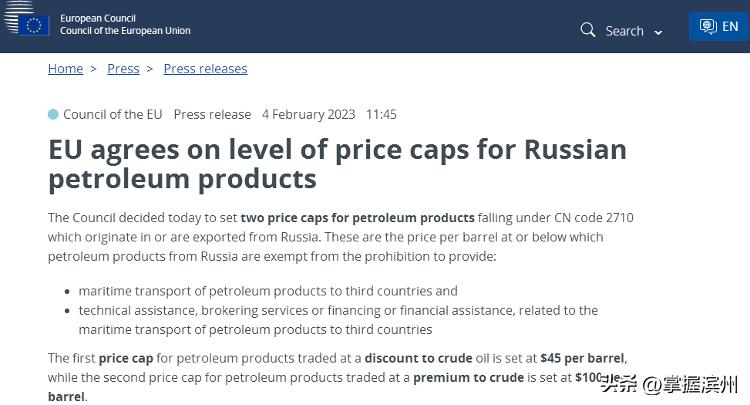750x405 pixels.
Task: Go to the Home breadcrumb
Action: pos(65,69)
